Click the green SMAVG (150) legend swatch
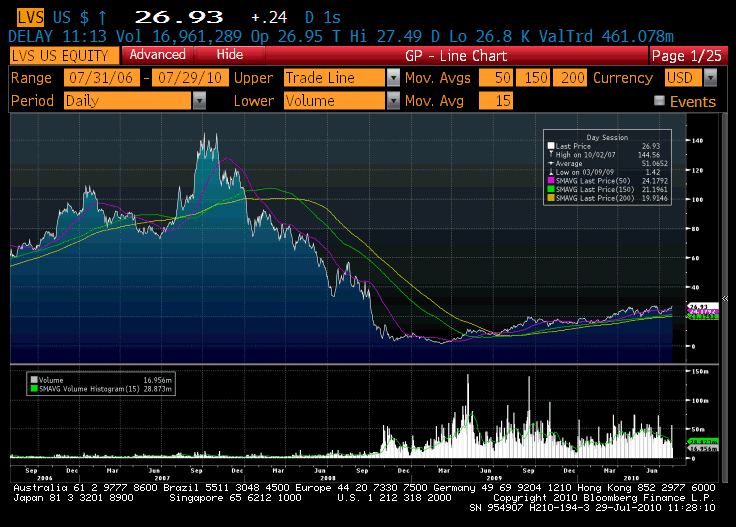This screenshot has width=736, height=527. 551,189
